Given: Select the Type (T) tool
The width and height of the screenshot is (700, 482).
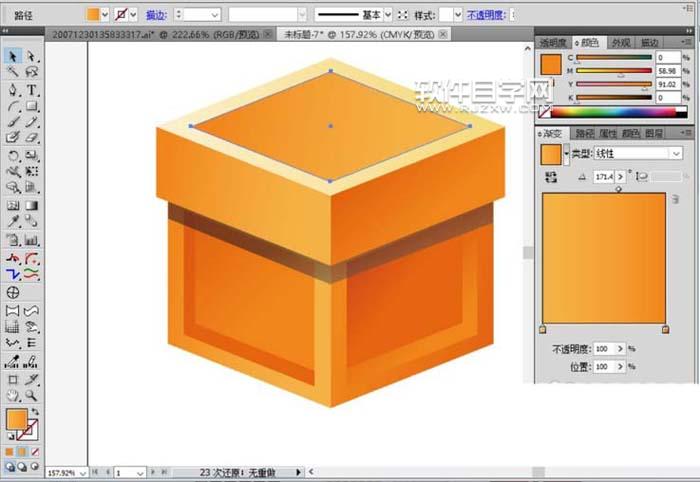Looking at the screenshot, I should [x=31, y=90].
